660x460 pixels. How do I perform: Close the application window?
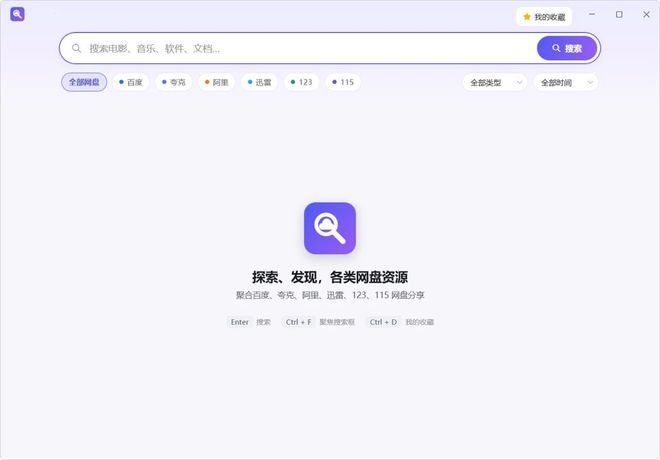tap(647, 14)
